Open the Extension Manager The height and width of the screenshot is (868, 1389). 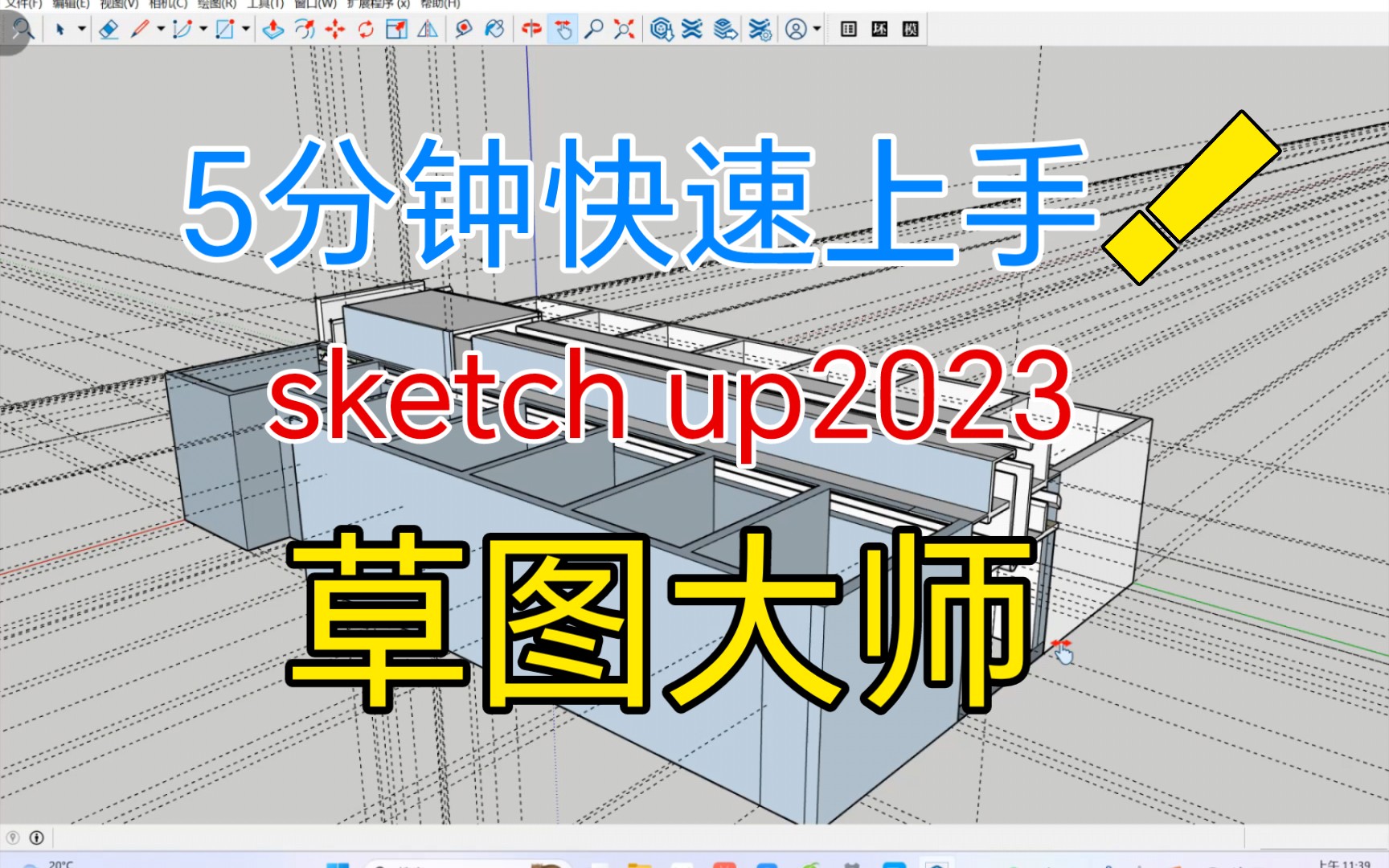[760, 30]
